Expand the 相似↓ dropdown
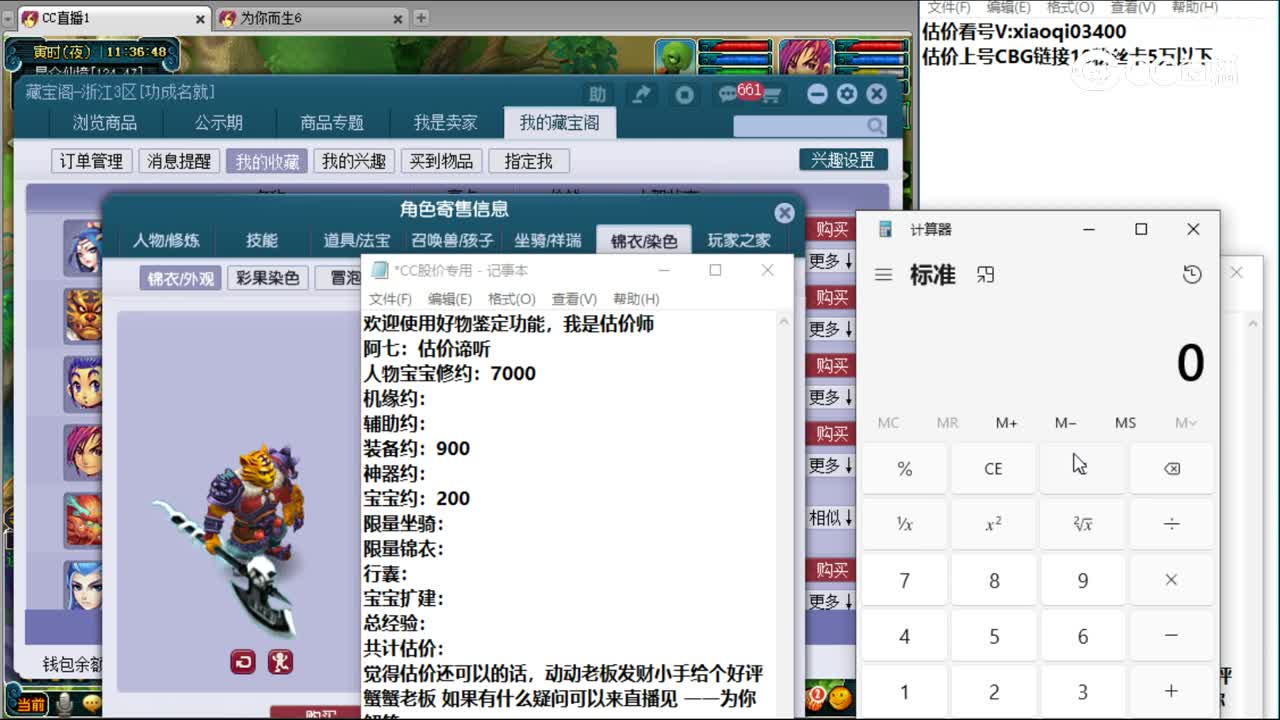The image size is (1280, 720). [x=831, y=518]
